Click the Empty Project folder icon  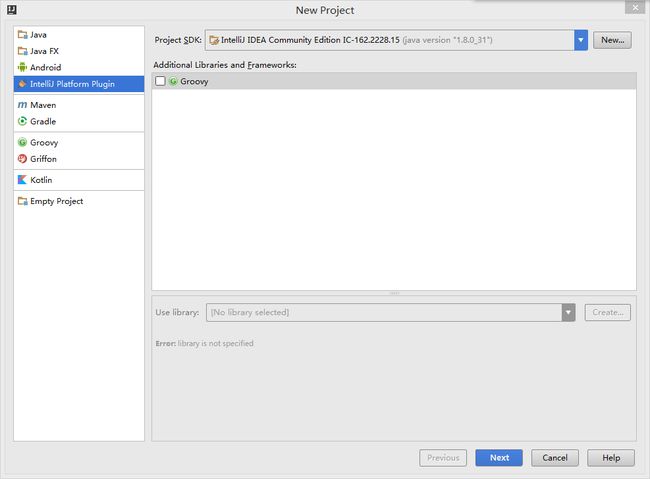point(22,201)
